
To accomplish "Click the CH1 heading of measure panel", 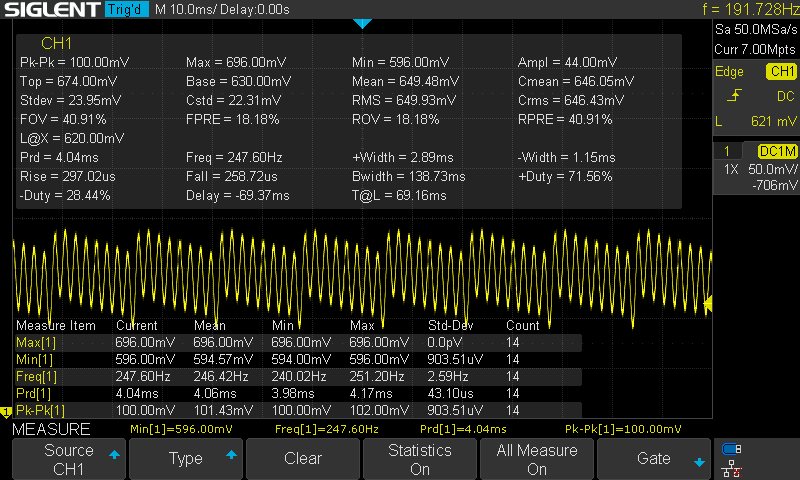I will [x=56, y=43].
